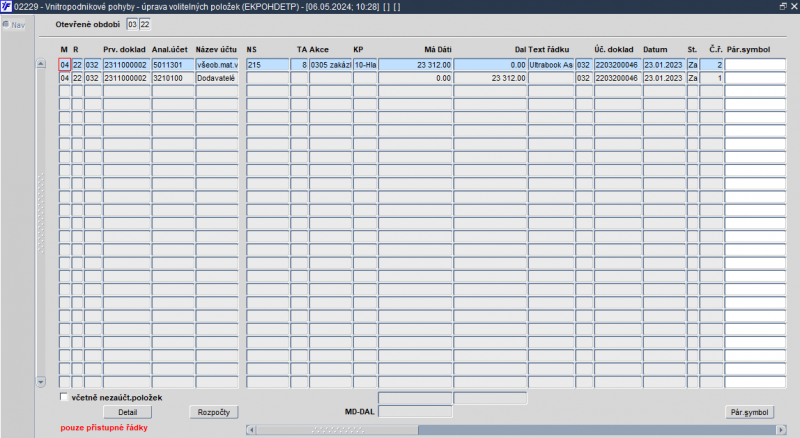Click Prv. doklad 2311000002 in second row

127,78
